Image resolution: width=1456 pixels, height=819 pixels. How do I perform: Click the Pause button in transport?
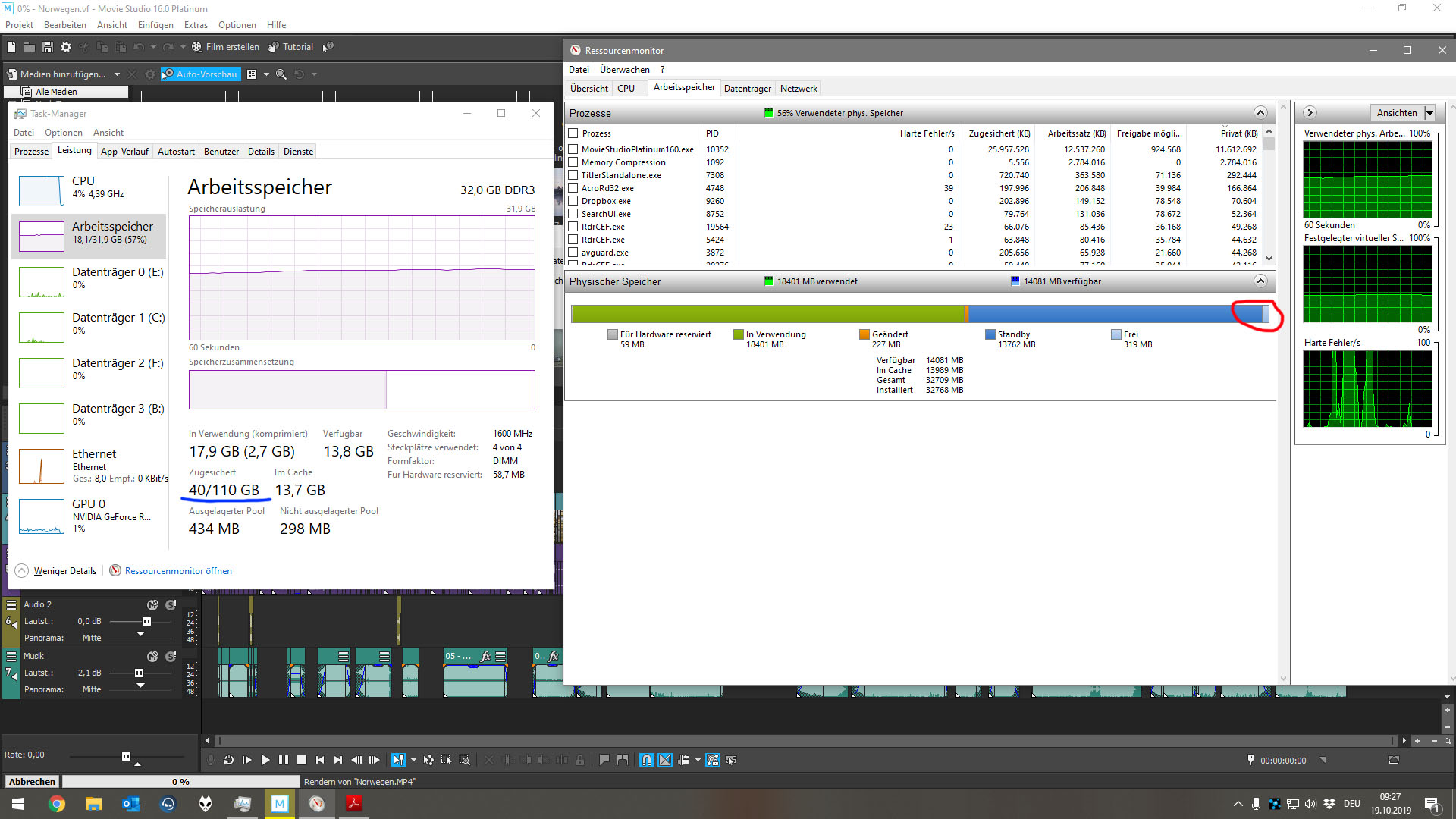[x=283, y=760]
